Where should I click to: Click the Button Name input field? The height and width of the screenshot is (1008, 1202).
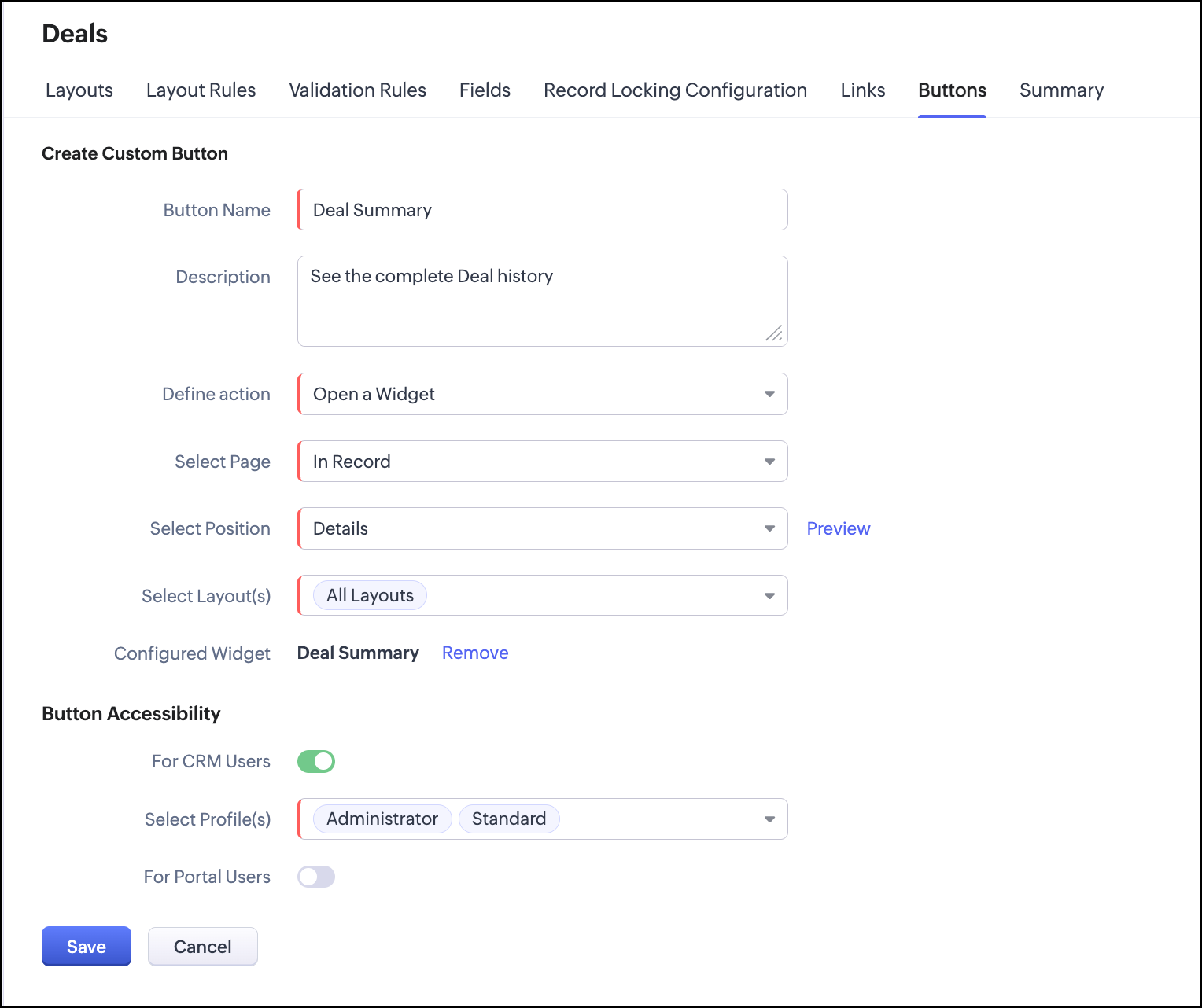[x=542, y=210]
